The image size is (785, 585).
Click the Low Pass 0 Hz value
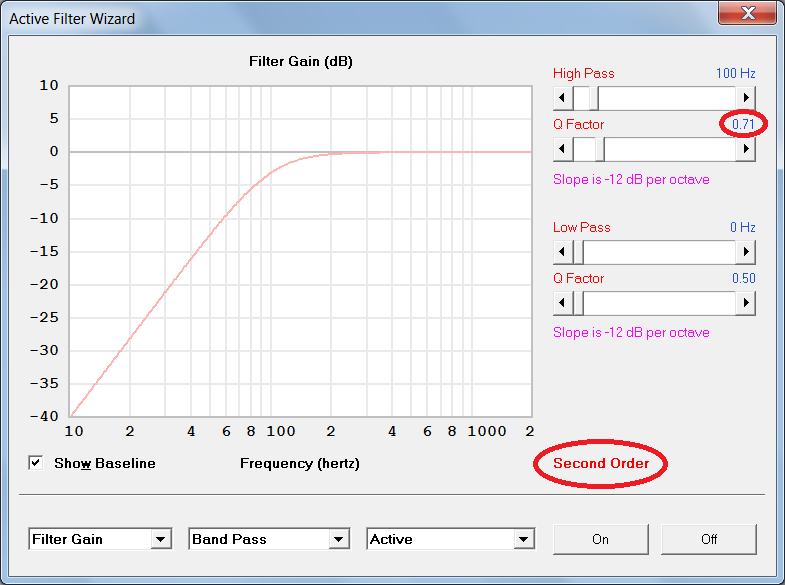pos(742,227)
